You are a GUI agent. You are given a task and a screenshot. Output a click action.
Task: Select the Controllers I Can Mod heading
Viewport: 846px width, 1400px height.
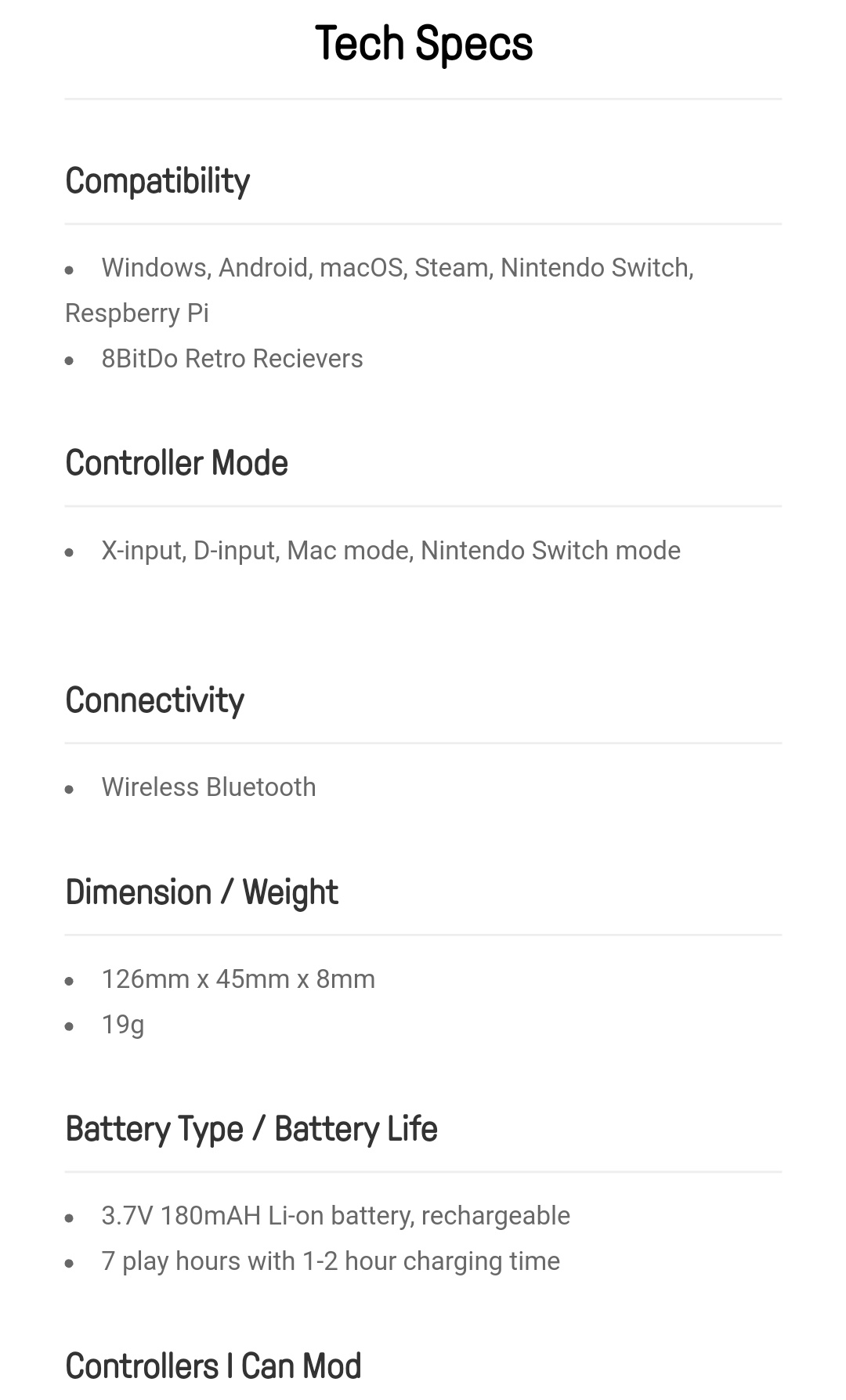click(x=213, y=1366)
